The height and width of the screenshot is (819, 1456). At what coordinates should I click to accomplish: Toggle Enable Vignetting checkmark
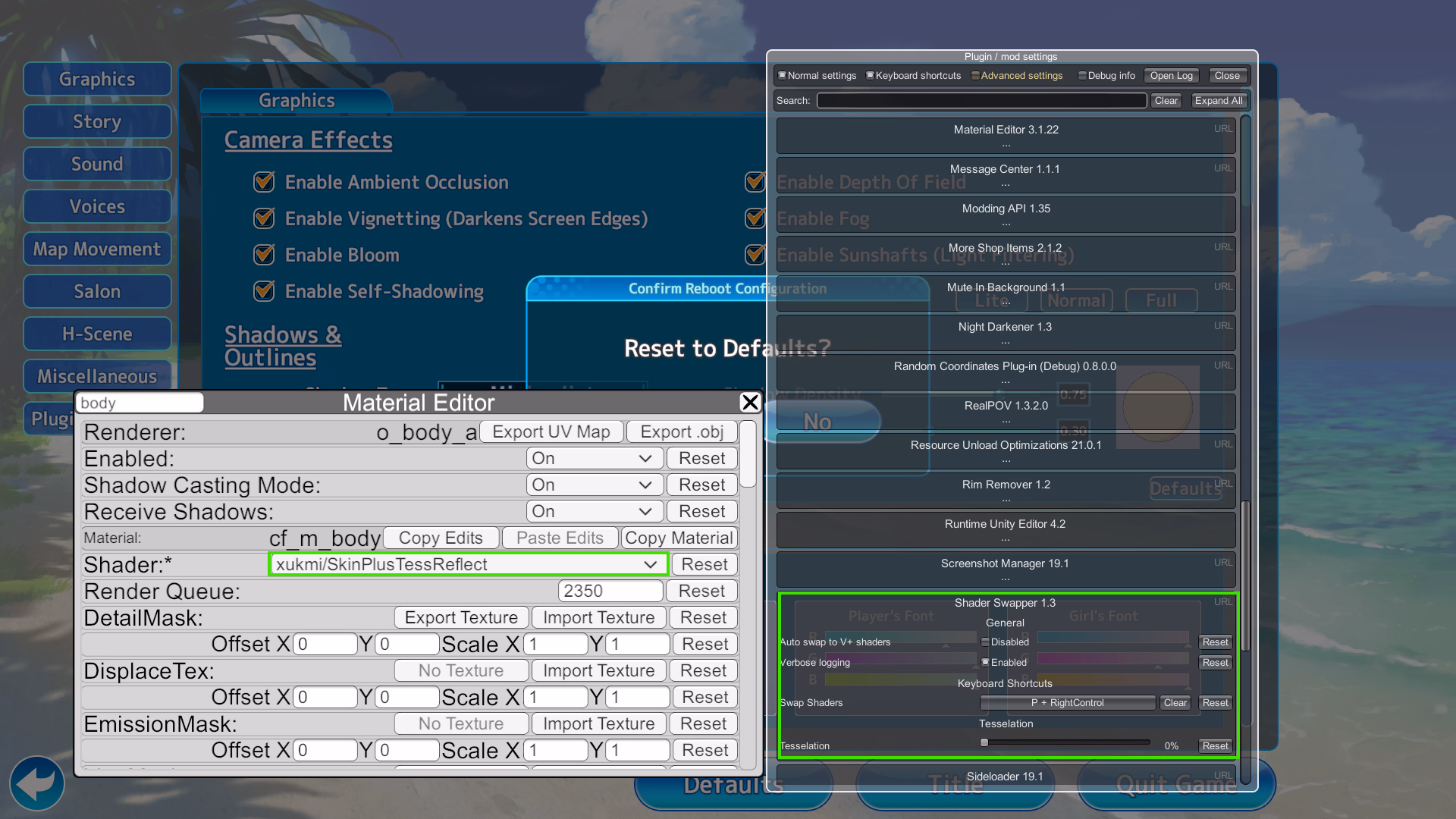pyautogui.click(x=264, y=218)
